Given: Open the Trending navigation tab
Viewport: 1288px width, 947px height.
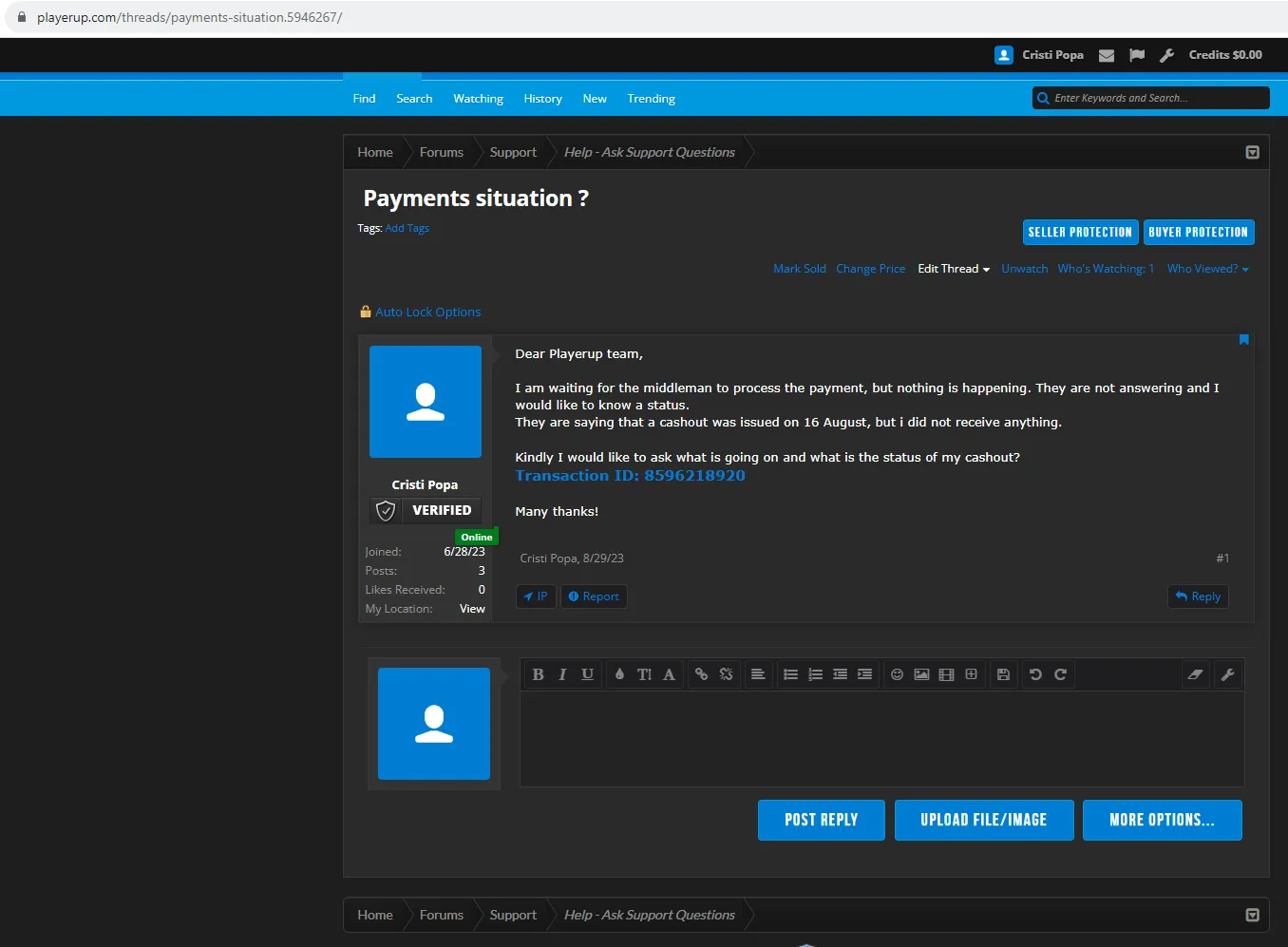Looking at the screenshot, I should pyautogui.click(x=651, y=99).
